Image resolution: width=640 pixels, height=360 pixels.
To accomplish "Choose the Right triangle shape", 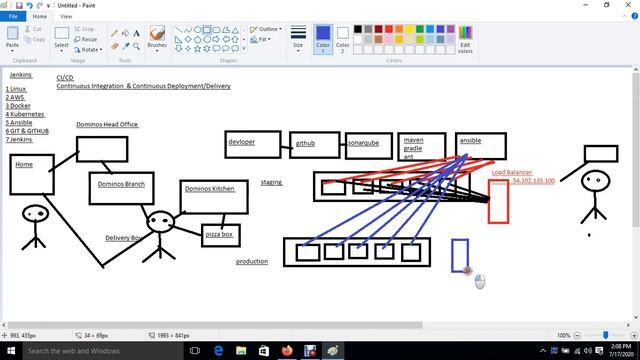I will pyautogui.click(x=179, y=40).
